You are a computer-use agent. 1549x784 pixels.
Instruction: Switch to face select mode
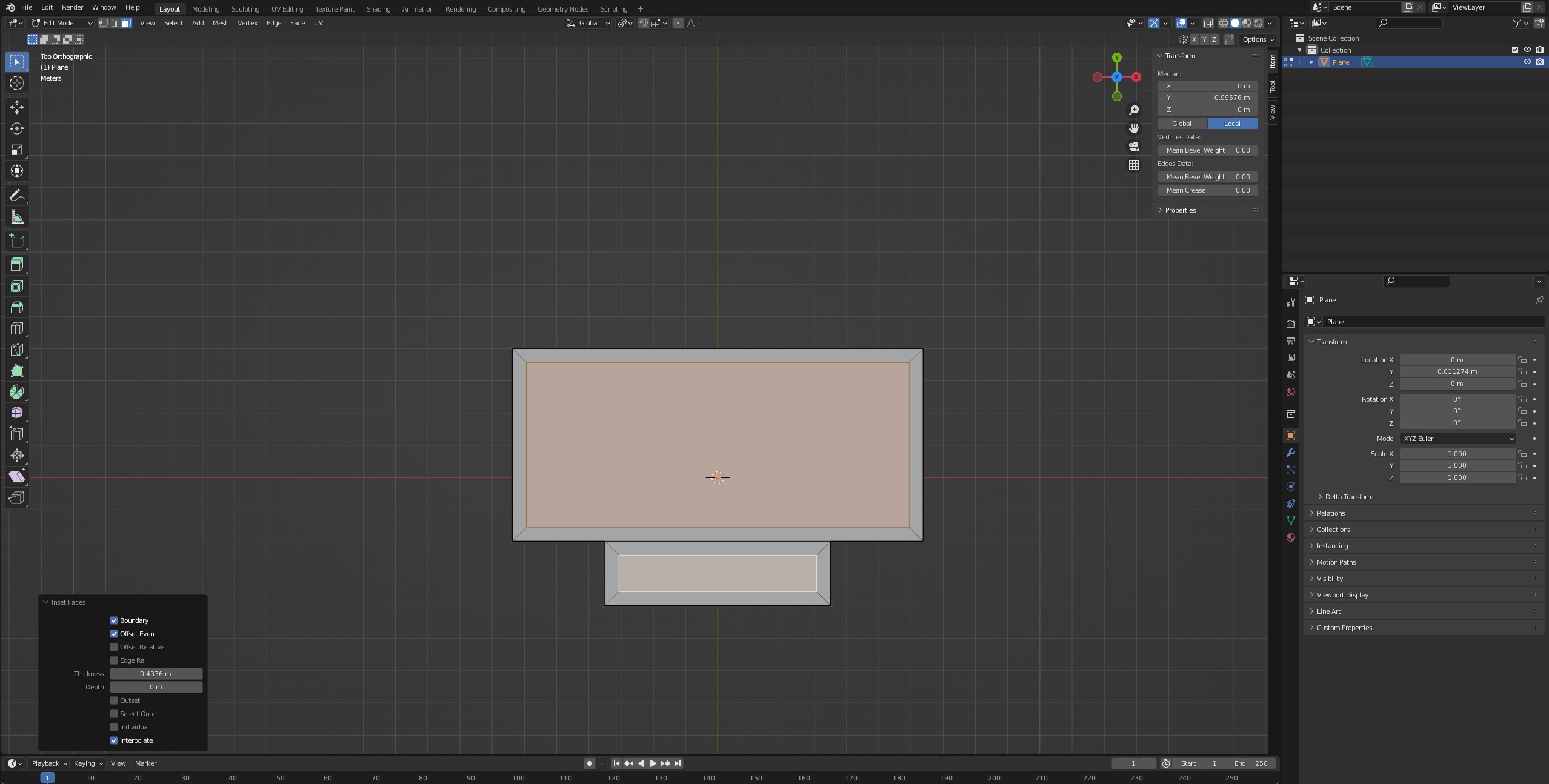point(126,23)
